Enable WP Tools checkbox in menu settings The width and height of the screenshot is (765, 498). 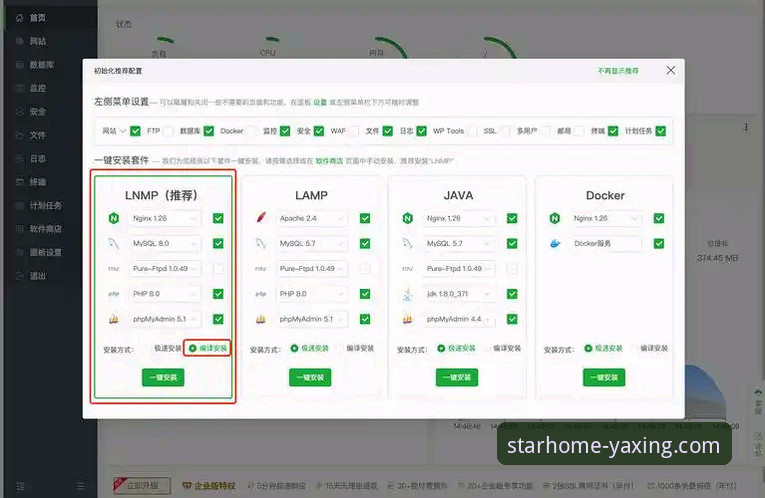(x=472, y=131)
